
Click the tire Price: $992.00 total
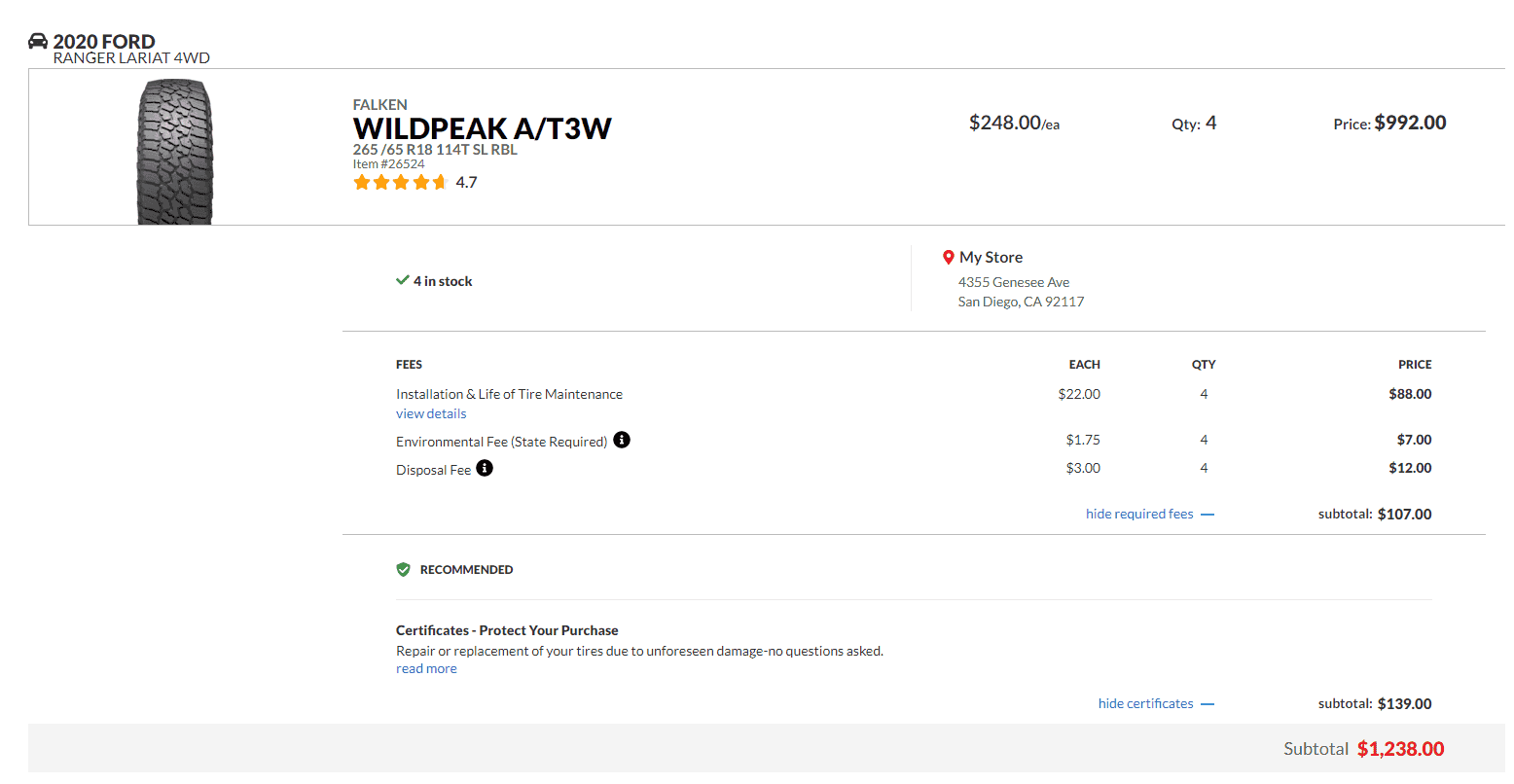pyautogui.click(x=1389, y=123)
